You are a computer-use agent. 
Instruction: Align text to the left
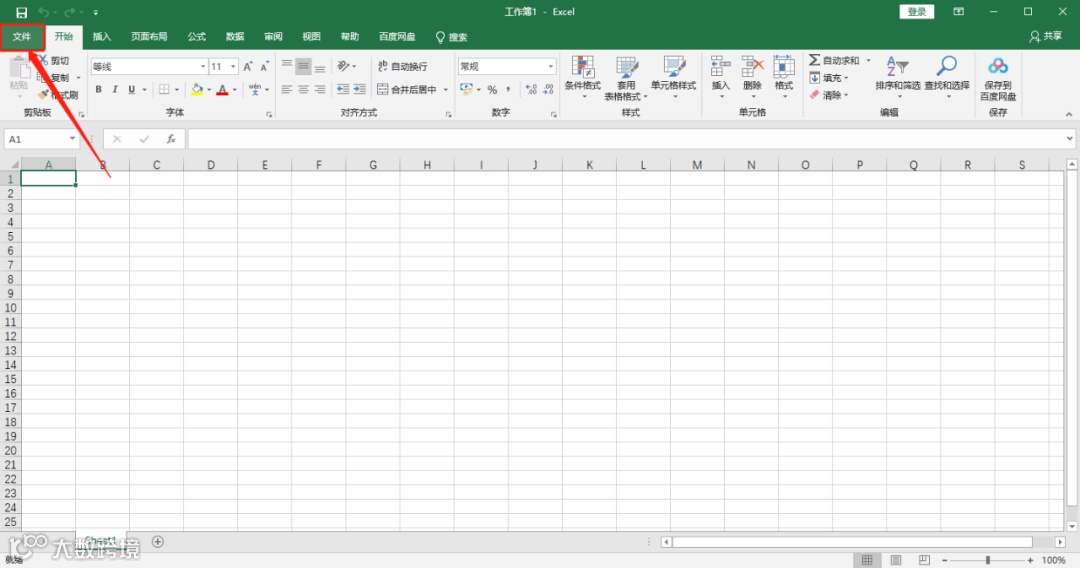click(x=287, y=90)
